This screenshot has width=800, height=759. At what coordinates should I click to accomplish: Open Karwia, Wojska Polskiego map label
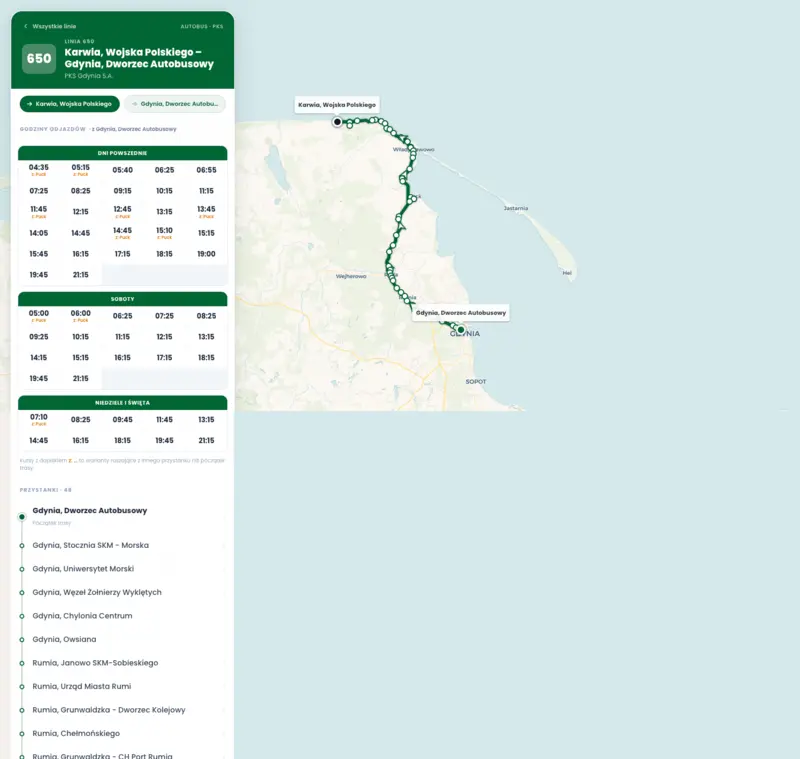point(337,105)
